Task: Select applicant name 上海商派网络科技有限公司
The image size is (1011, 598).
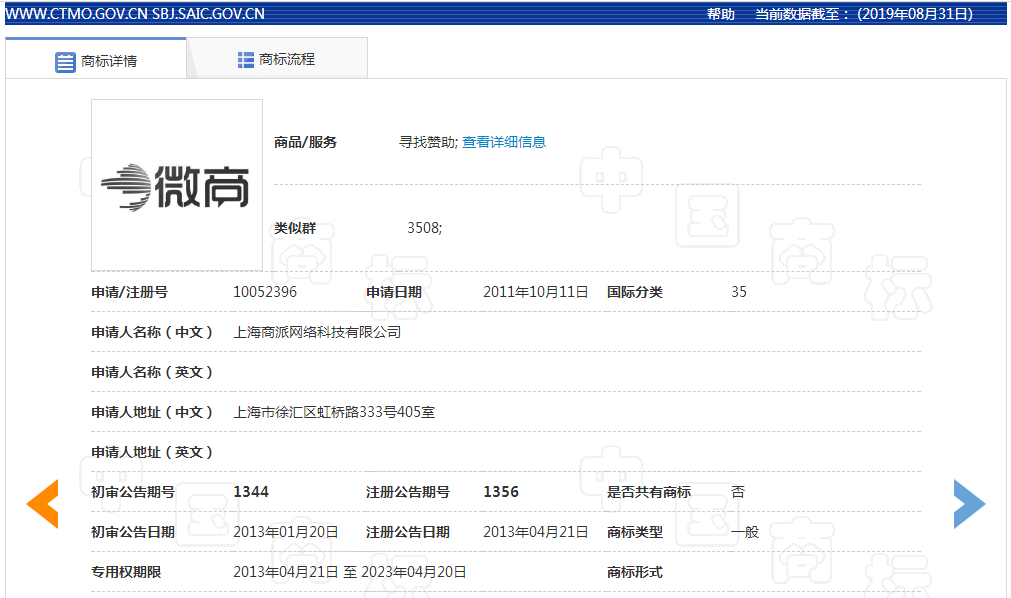Action: [x=317, y=332]
